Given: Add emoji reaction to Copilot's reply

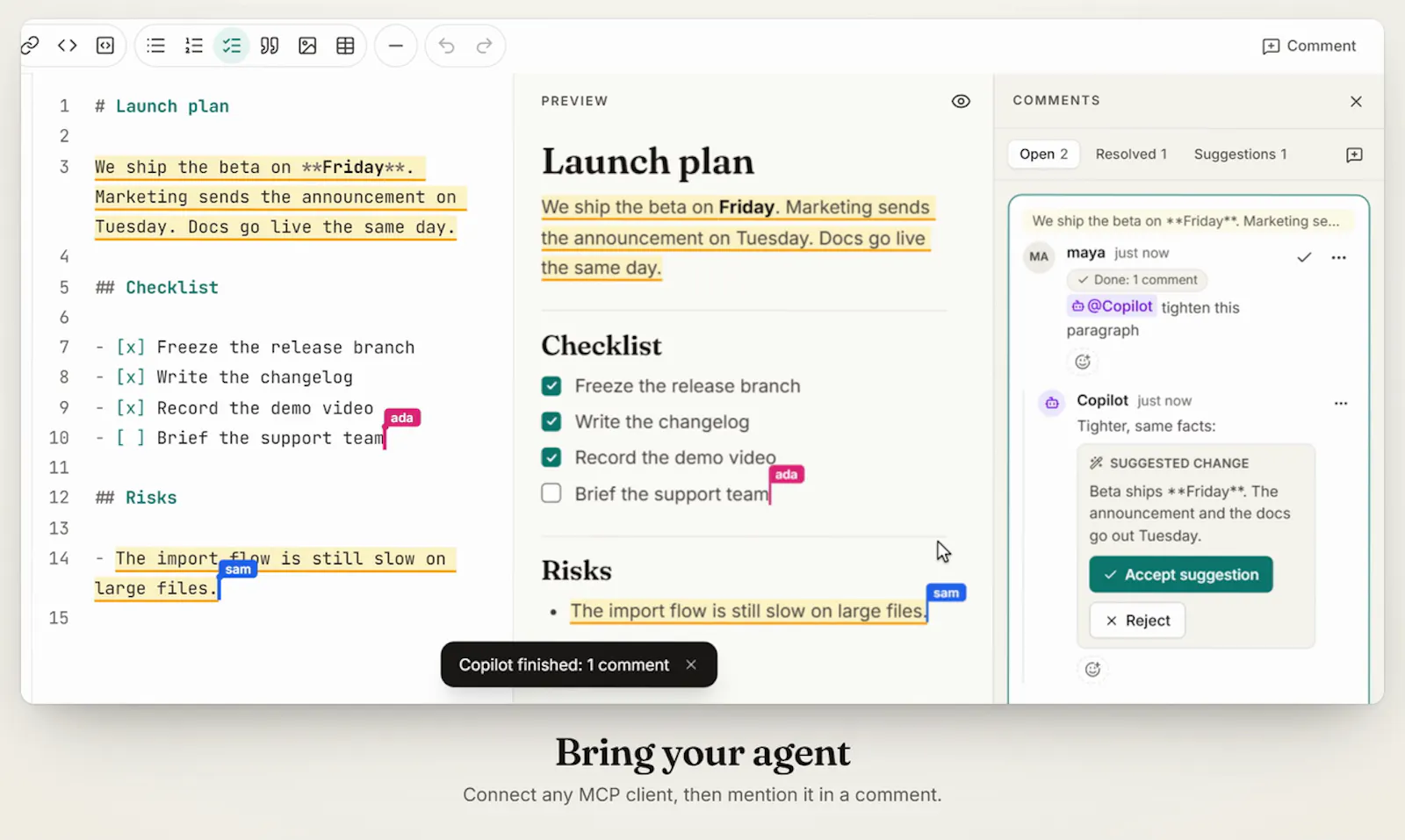Looking at the screenshot, I should (1092, 670).
